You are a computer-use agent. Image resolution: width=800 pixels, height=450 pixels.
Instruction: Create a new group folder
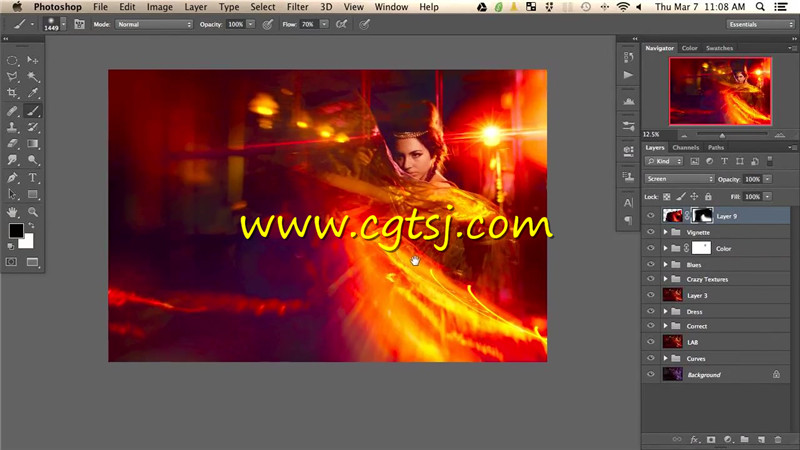(x=744, y=439)
